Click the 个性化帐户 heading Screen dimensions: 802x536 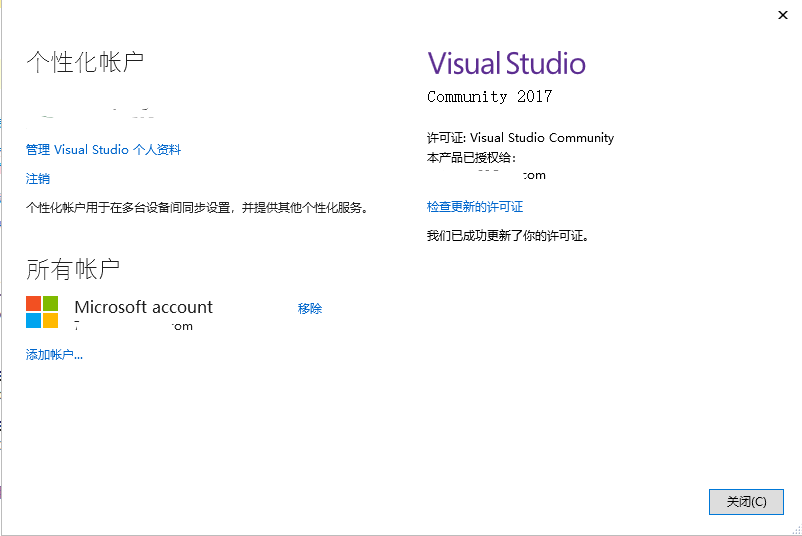85,62
